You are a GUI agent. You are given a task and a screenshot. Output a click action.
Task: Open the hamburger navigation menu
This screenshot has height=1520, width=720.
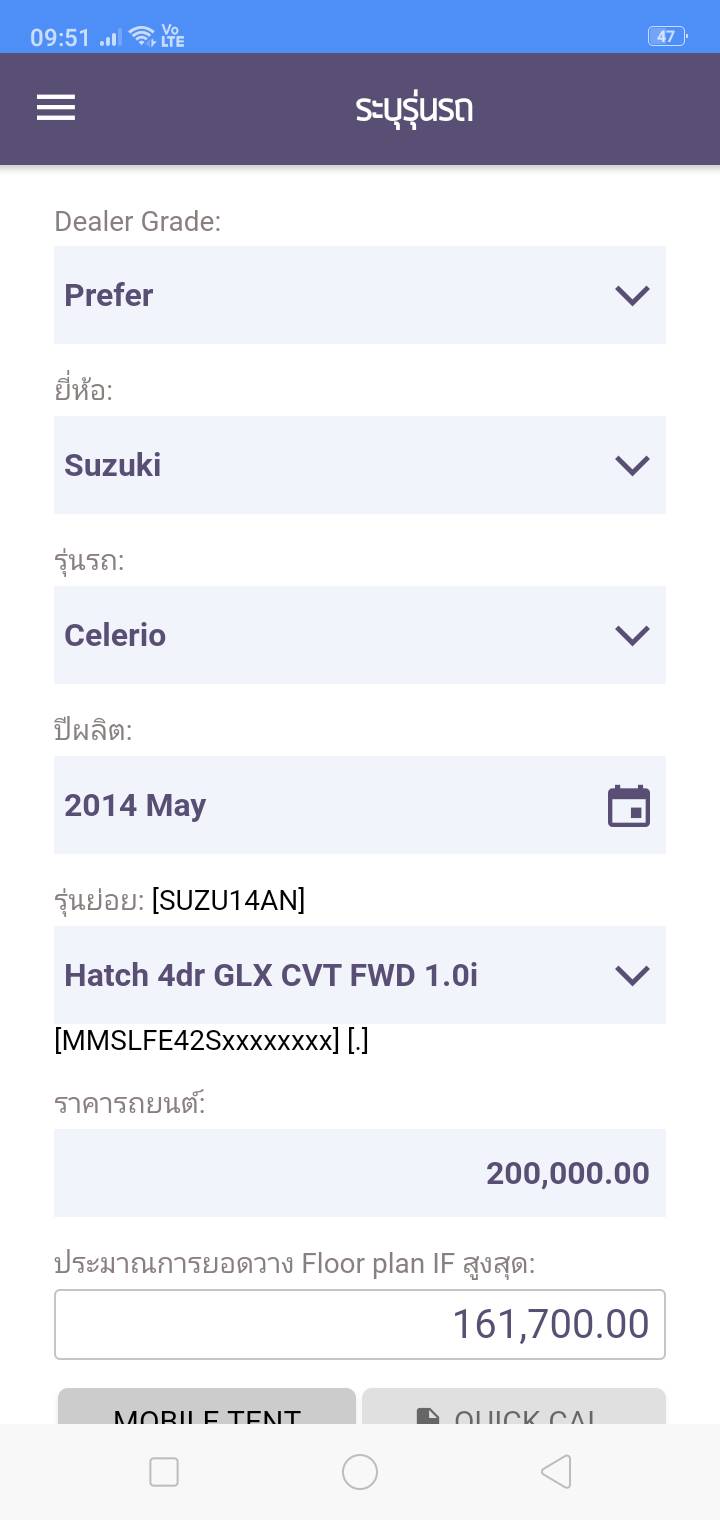[x=56, y=108]
